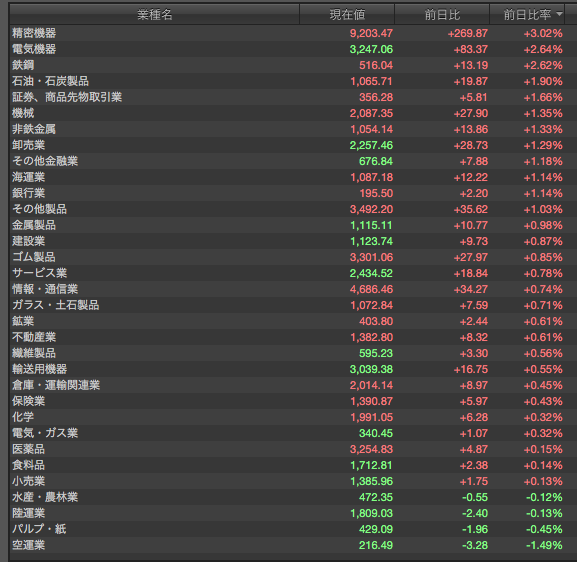577x562 pixels.
Task: Select the 鉱業 sector row
Action: click(x=293, y=321)
